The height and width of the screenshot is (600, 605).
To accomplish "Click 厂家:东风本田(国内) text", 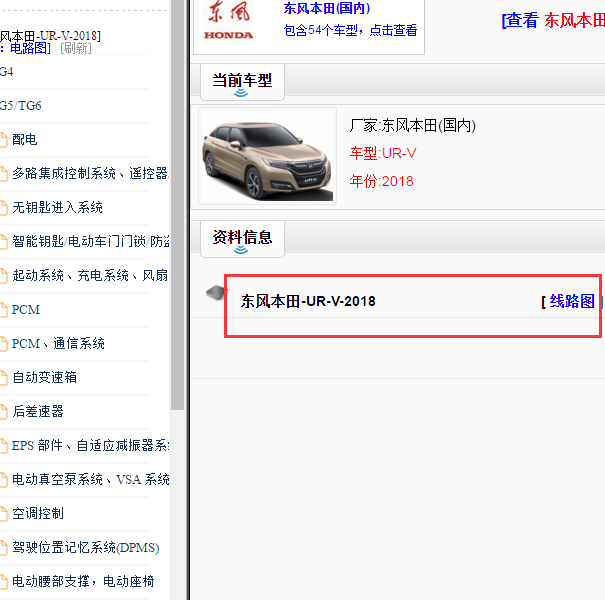I will pyautogui.click(x=412, y=125).
